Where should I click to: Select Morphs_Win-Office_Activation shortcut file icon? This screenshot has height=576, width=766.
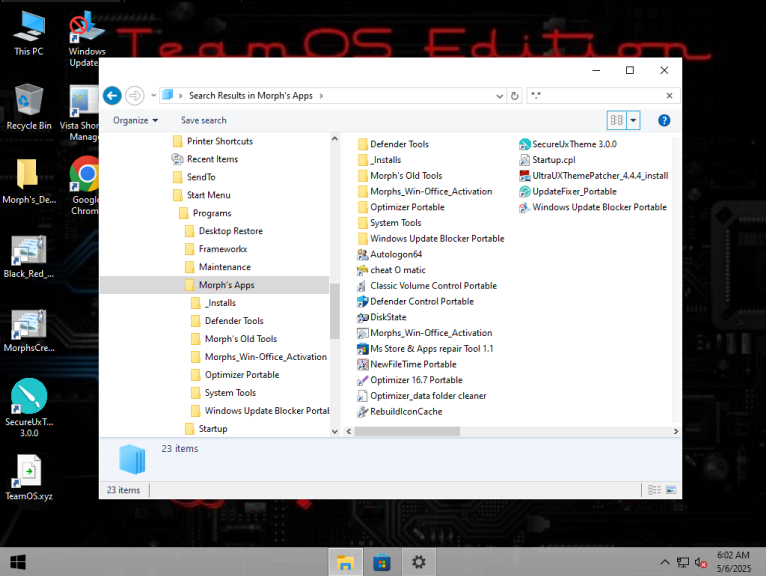coord(362,333)
